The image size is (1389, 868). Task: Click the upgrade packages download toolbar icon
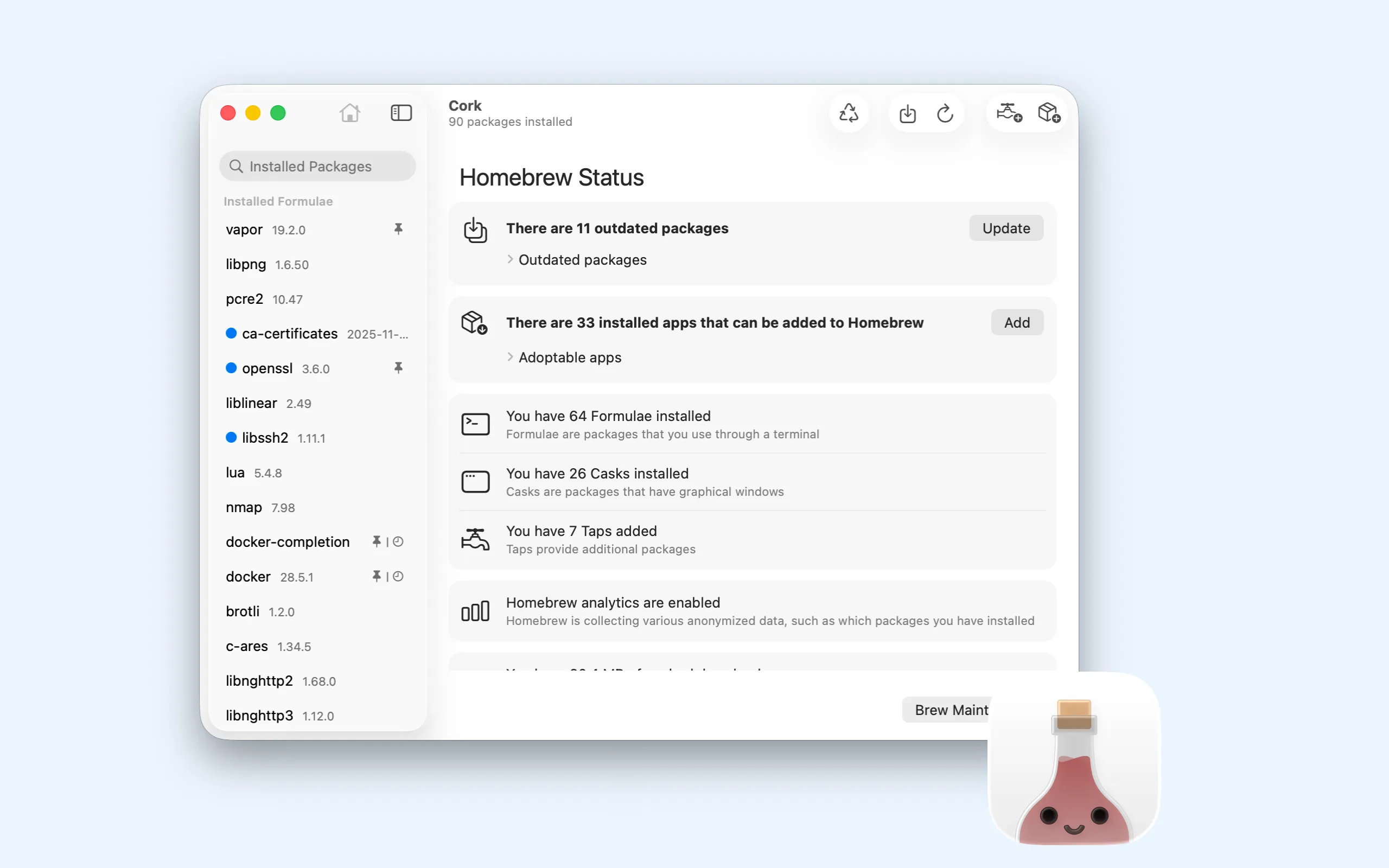coord(907,113)
